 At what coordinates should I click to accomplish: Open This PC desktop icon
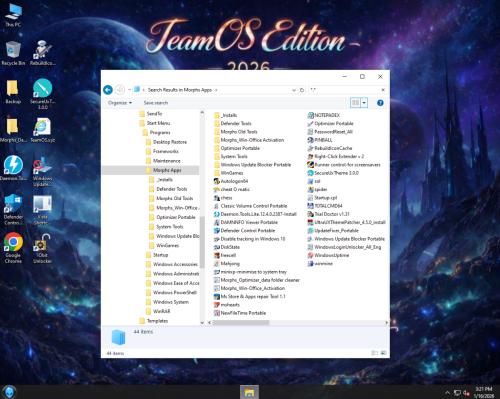pyautogui.click(x=13, y=15)
